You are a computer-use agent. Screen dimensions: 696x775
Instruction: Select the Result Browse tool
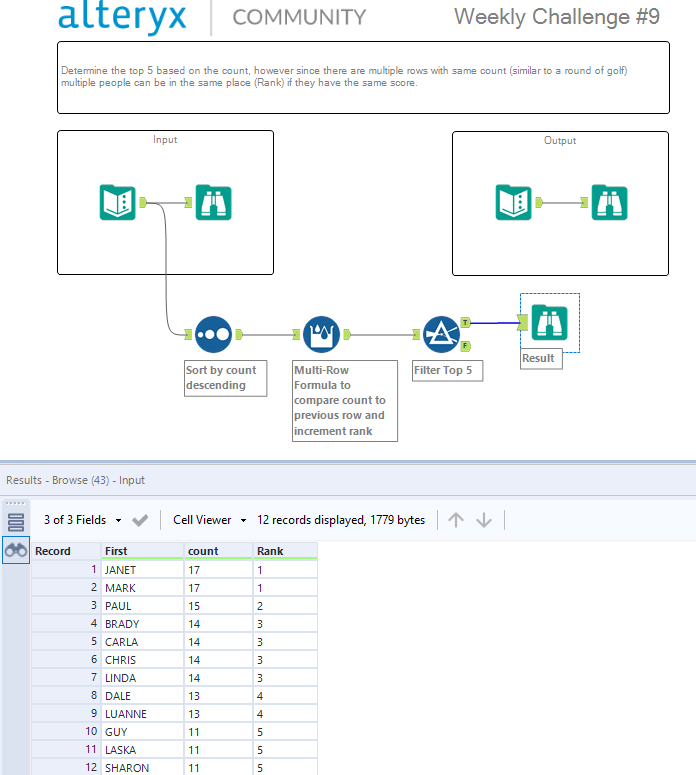(549, 322)
